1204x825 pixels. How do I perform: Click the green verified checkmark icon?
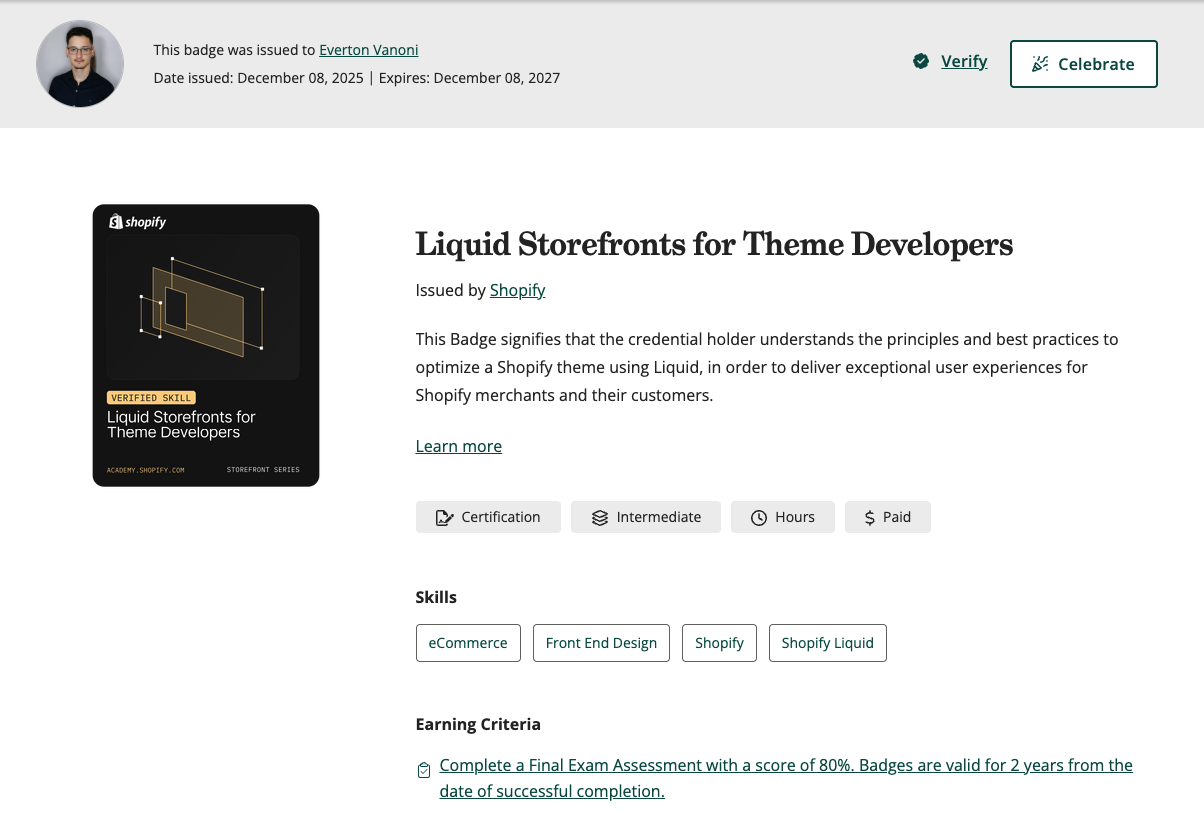coord(921,61)
